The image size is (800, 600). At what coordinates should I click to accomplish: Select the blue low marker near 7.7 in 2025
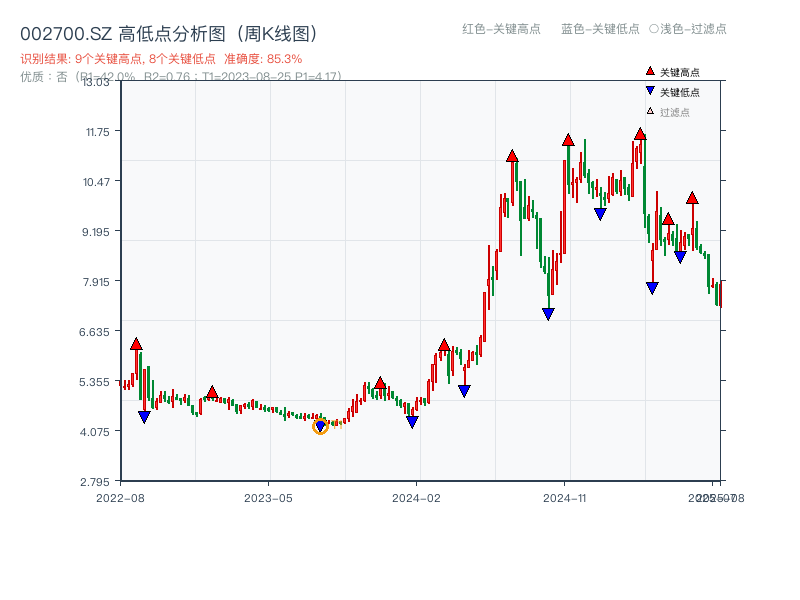coord(652,288)
